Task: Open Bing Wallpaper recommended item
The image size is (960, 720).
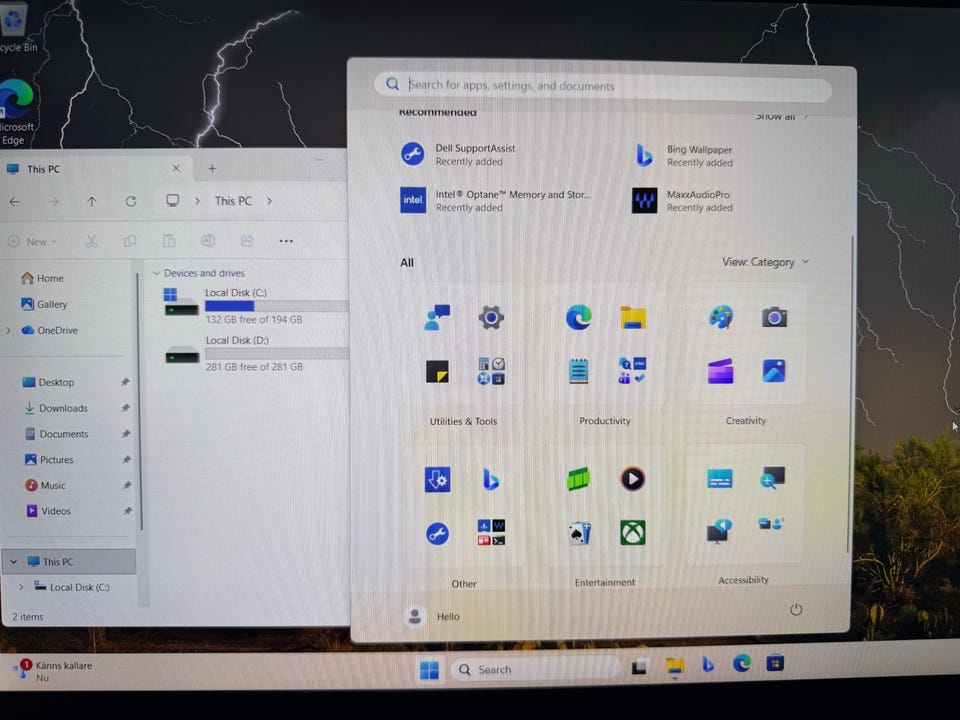Action: click(684, 156)
